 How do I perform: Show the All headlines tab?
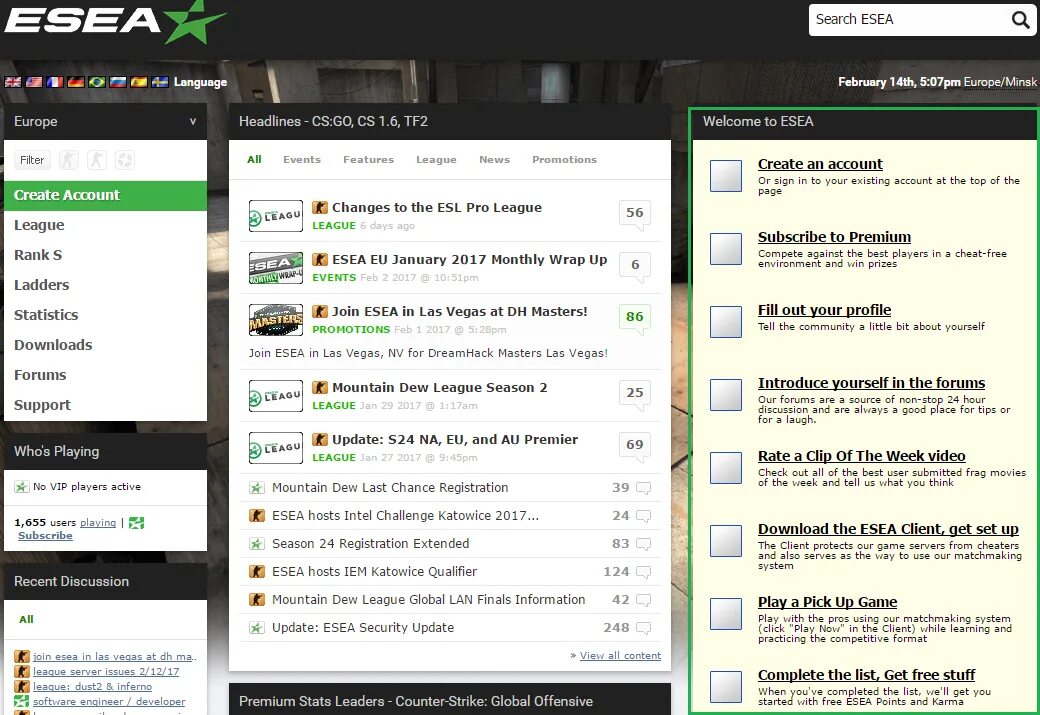[254, 159]
